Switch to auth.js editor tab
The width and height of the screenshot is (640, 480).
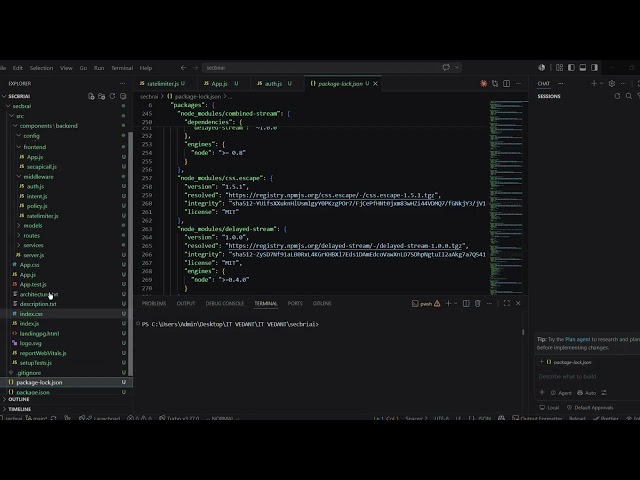[273, 83]
